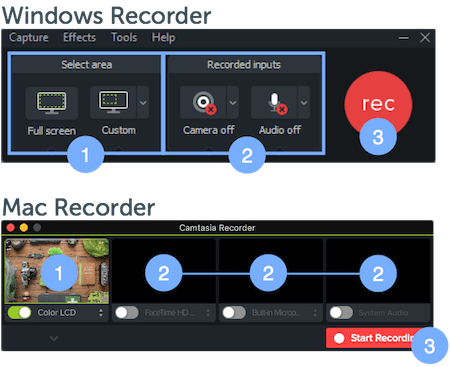Minimize the Windows Recorder window
Screen dimensions: 450x367
[404, 38]
